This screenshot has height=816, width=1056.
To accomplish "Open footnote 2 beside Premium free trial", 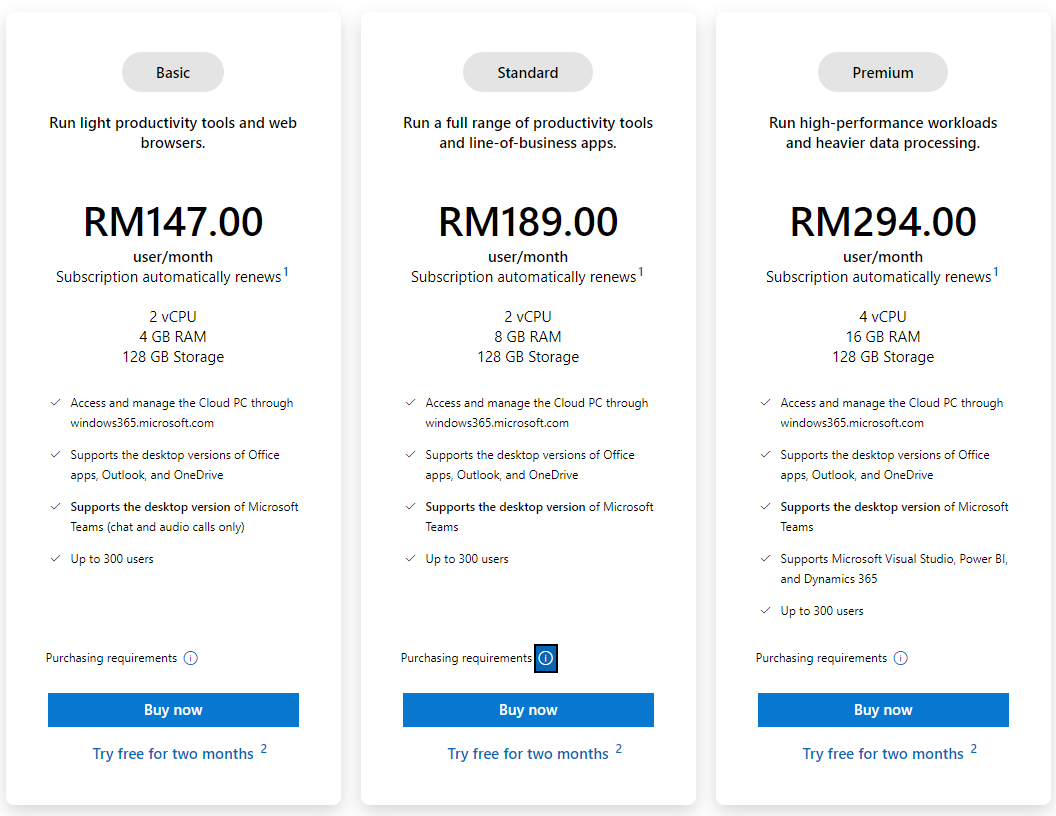I will (x=974, y=749).
